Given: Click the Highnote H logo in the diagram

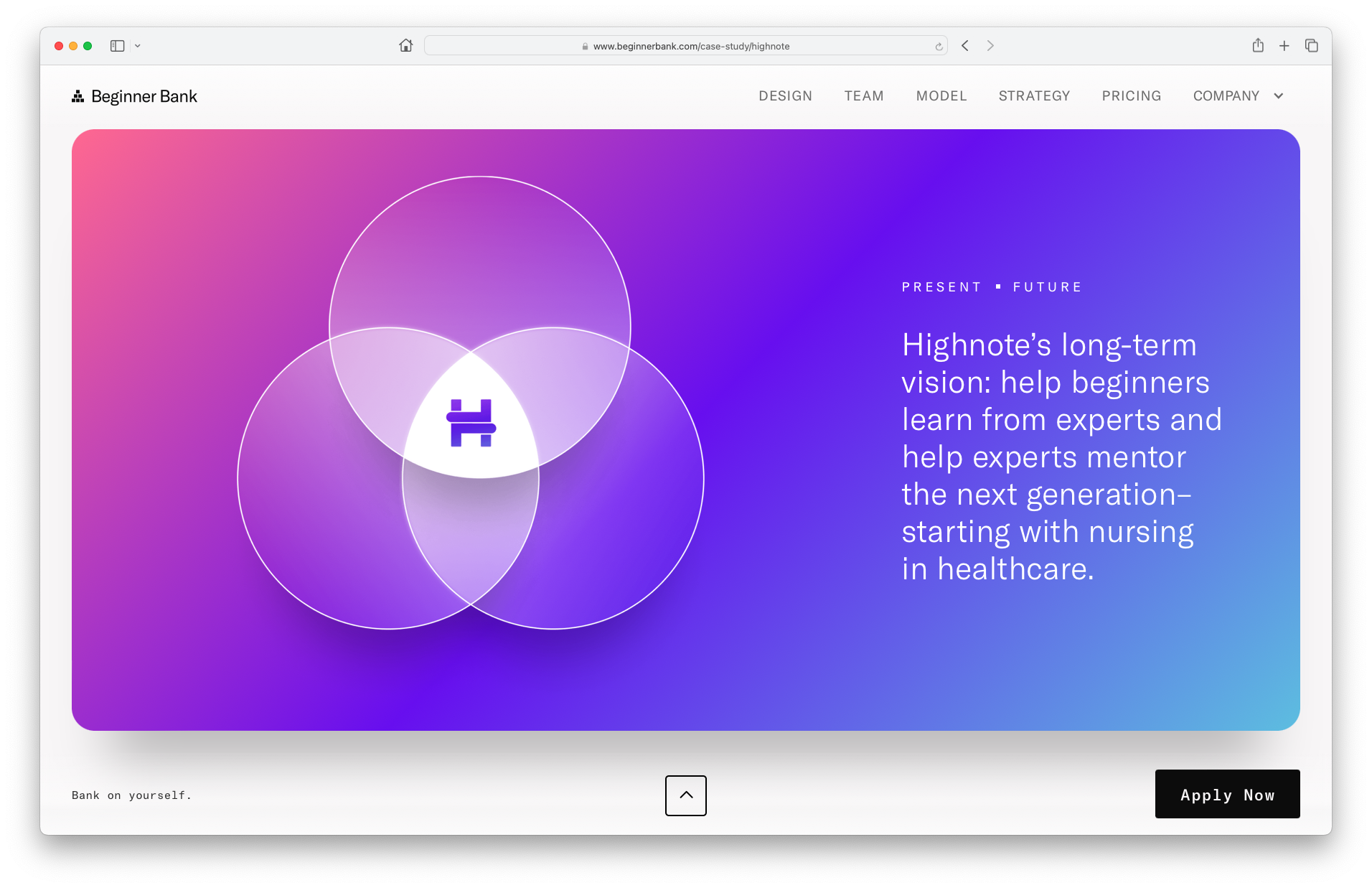Looking at the screenshot, I should click(x=471, y=423).
